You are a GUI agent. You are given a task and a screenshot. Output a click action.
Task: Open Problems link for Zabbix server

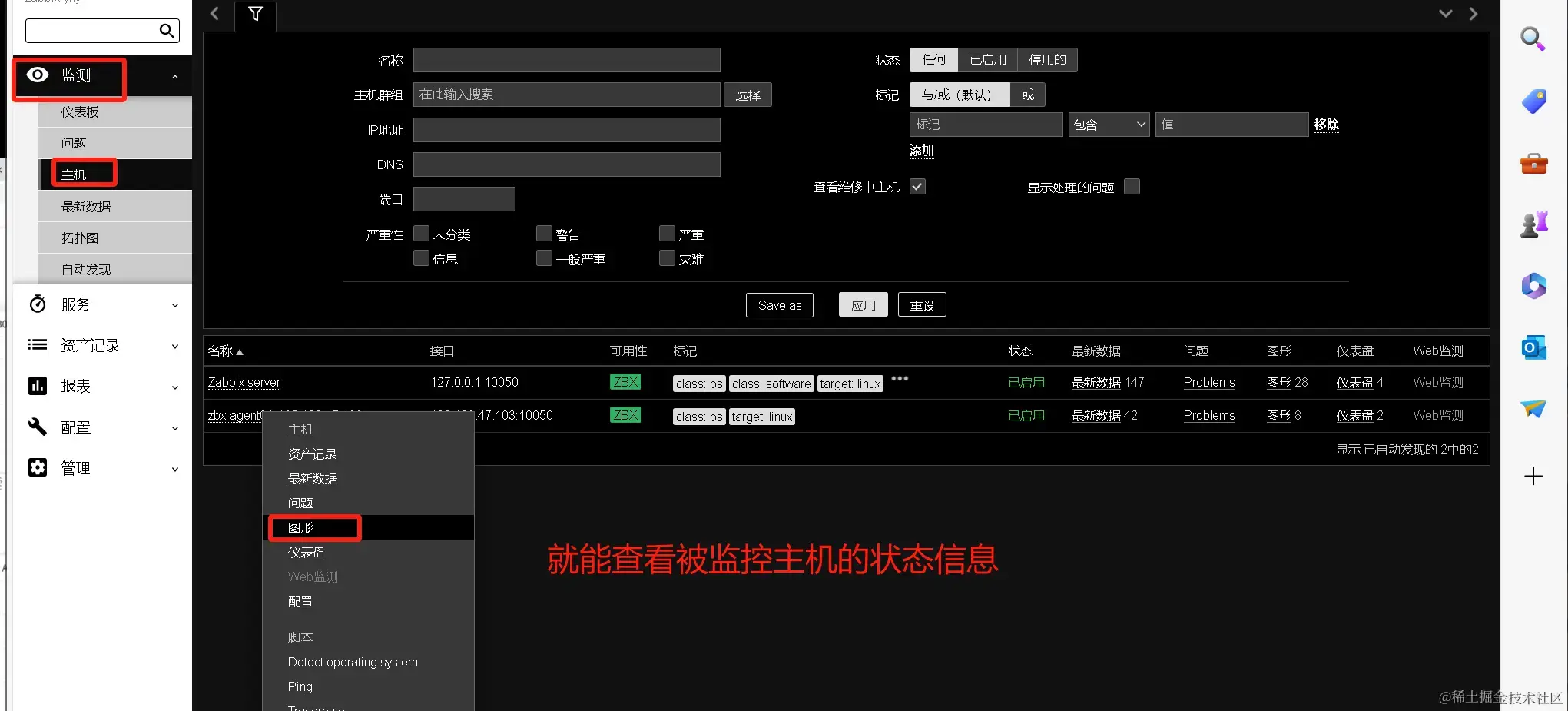pos(1208,382)
